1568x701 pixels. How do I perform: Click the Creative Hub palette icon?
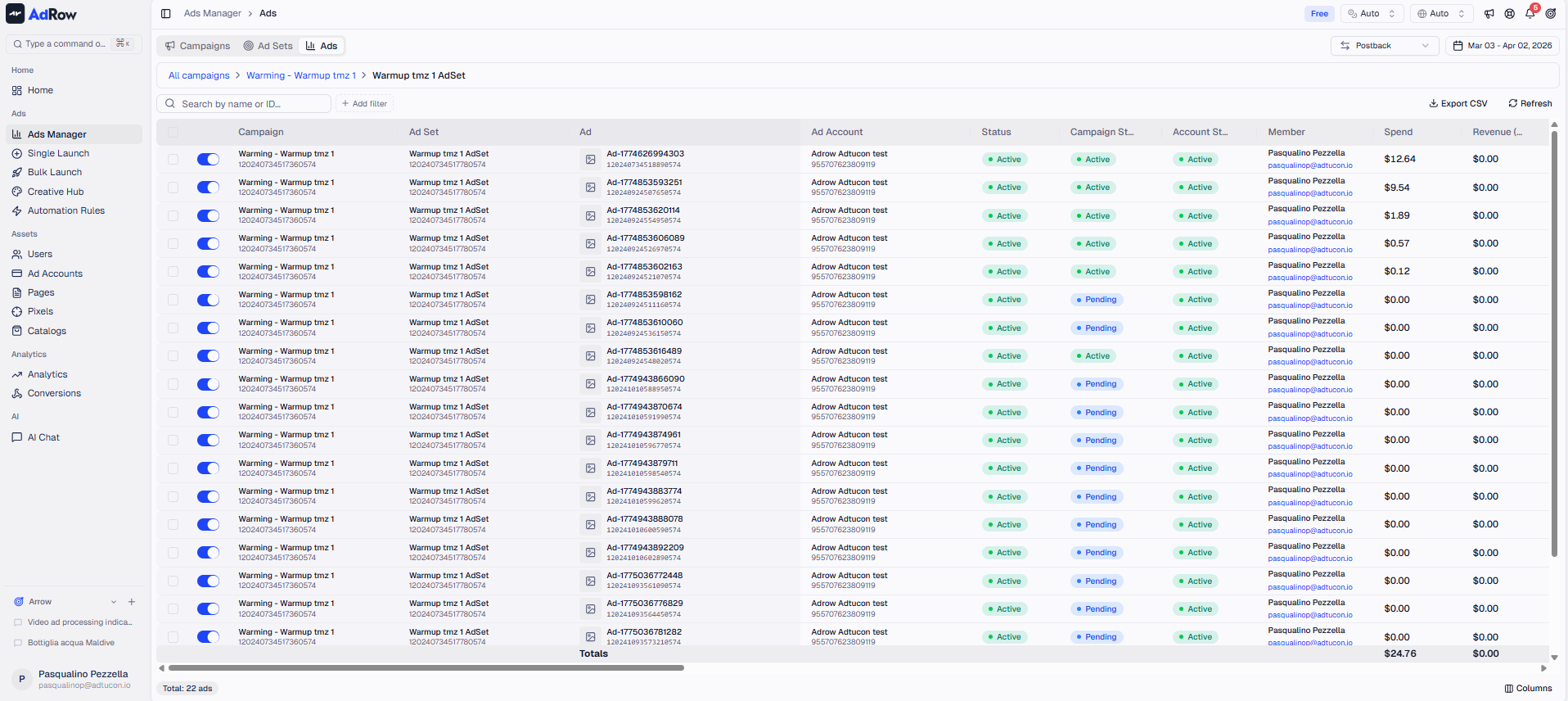pyautogui.click(x=17, y=192)
